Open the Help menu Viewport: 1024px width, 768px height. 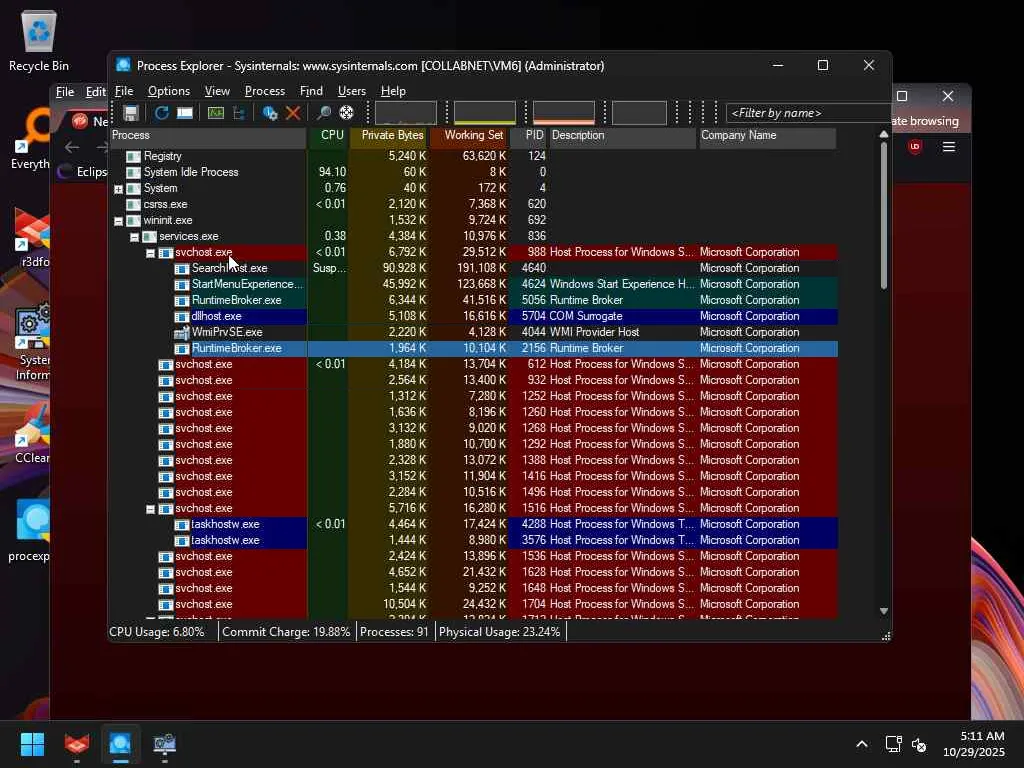(x=393, y=91)
